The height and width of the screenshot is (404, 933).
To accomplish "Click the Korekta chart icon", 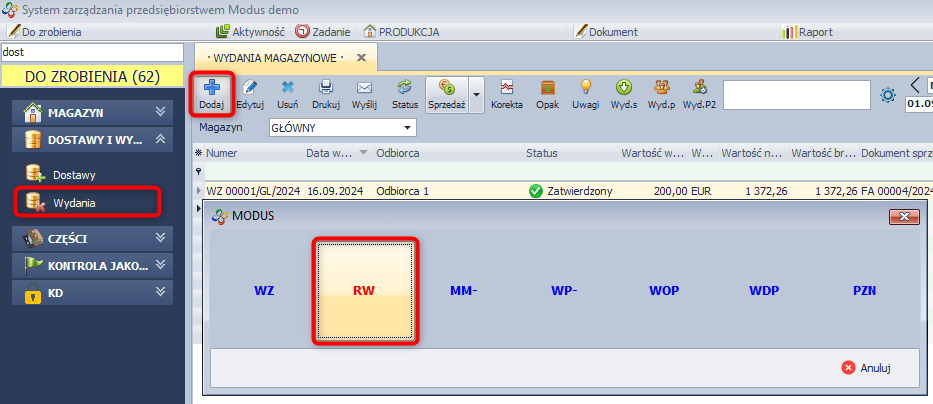I will click(507, 87).
